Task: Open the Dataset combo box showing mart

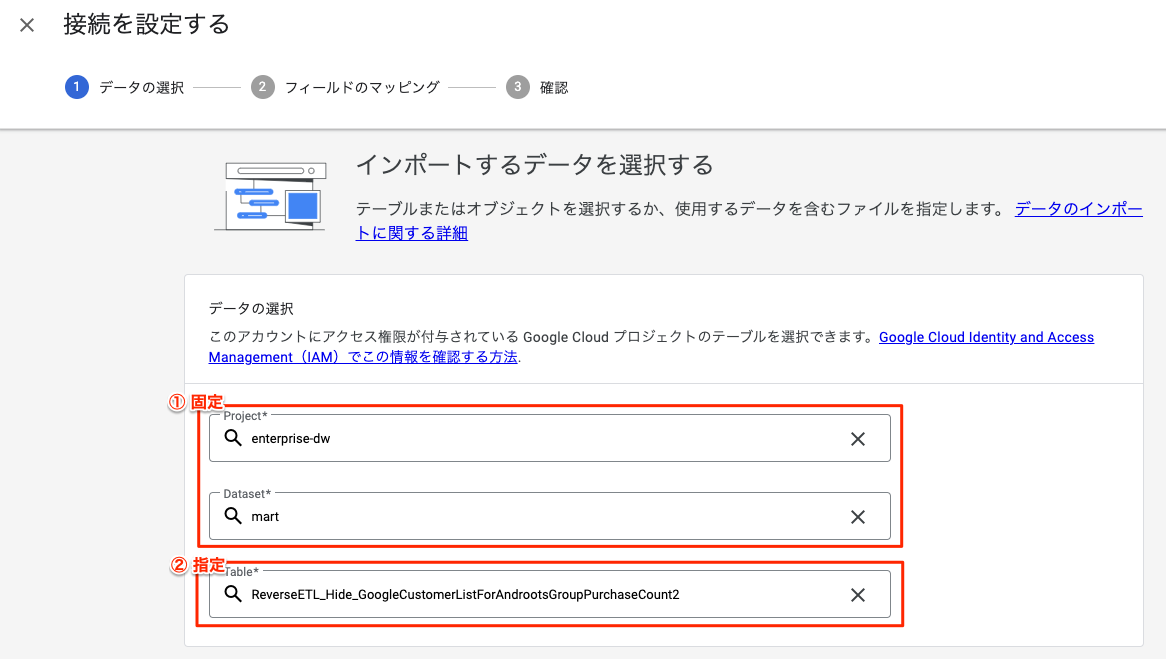Action: 540,517
